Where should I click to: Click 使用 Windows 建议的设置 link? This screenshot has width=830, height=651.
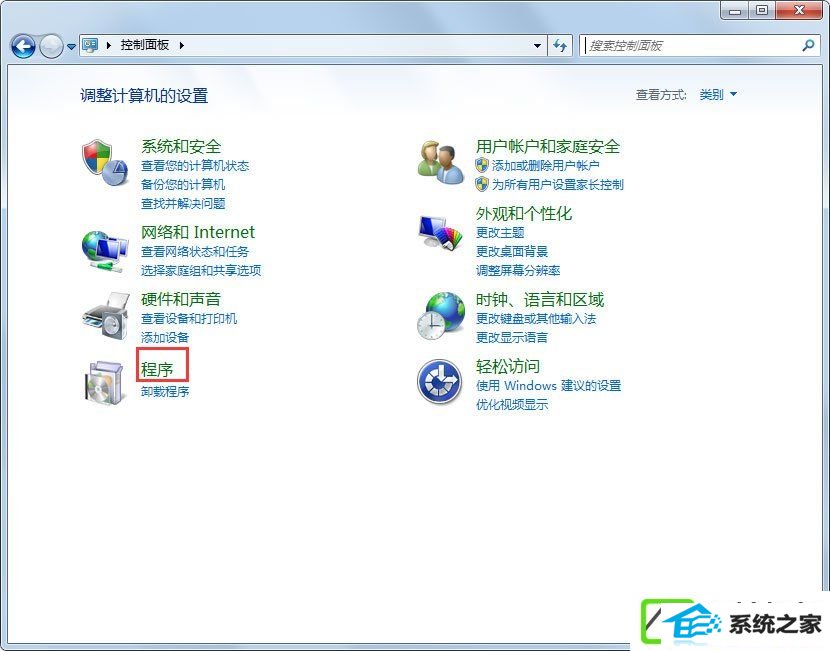pos(548,386)
